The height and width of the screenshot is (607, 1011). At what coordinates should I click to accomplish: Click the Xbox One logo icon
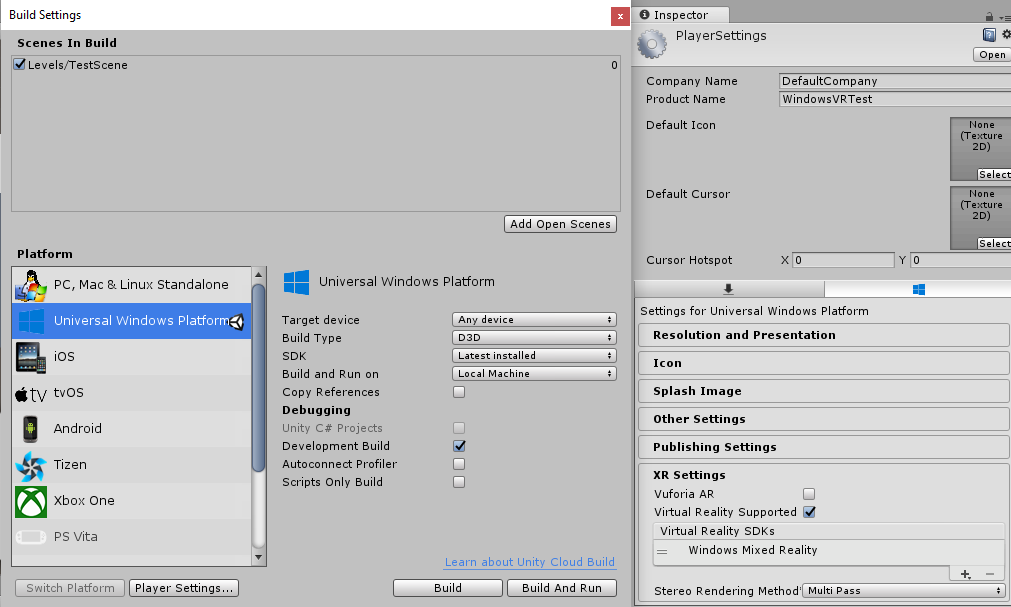click(31, 502)
